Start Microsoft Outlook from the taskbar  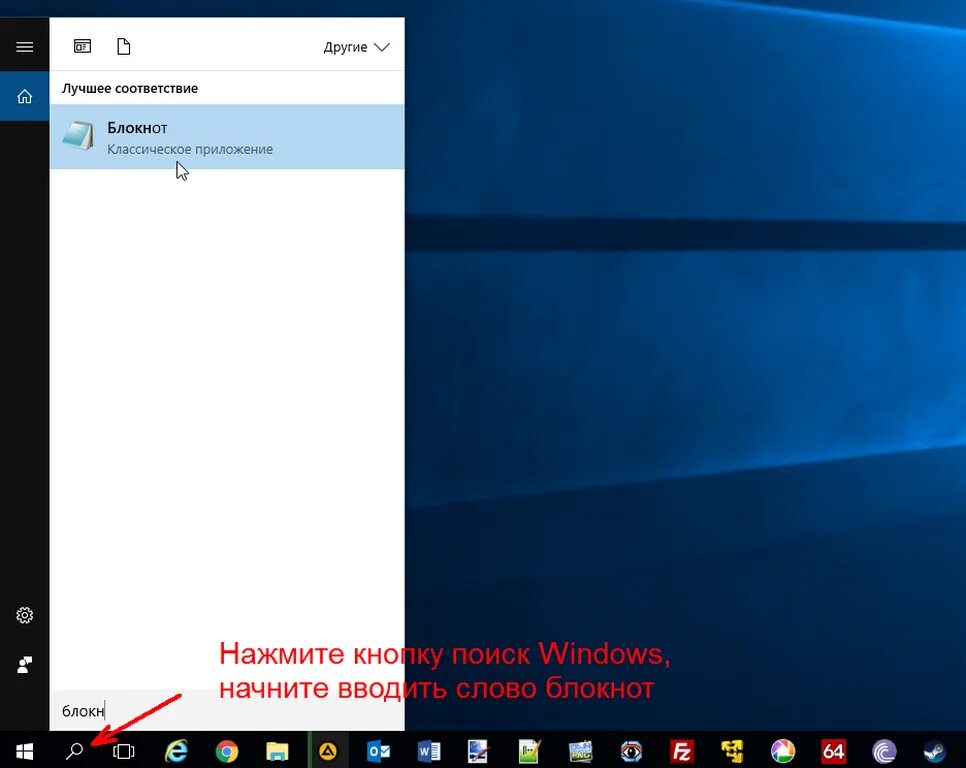click(x=378, y=751)
